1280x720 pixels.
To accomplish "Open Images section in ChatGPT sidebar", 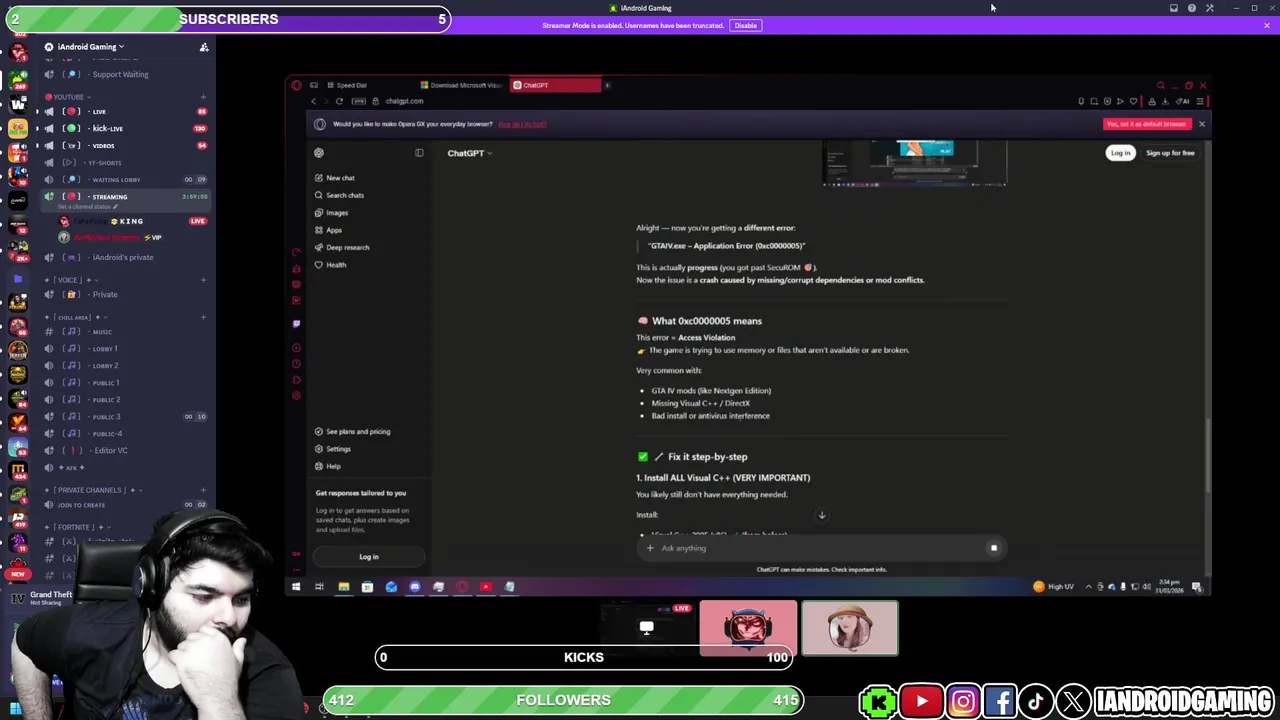I will click(x=336, y=213).
